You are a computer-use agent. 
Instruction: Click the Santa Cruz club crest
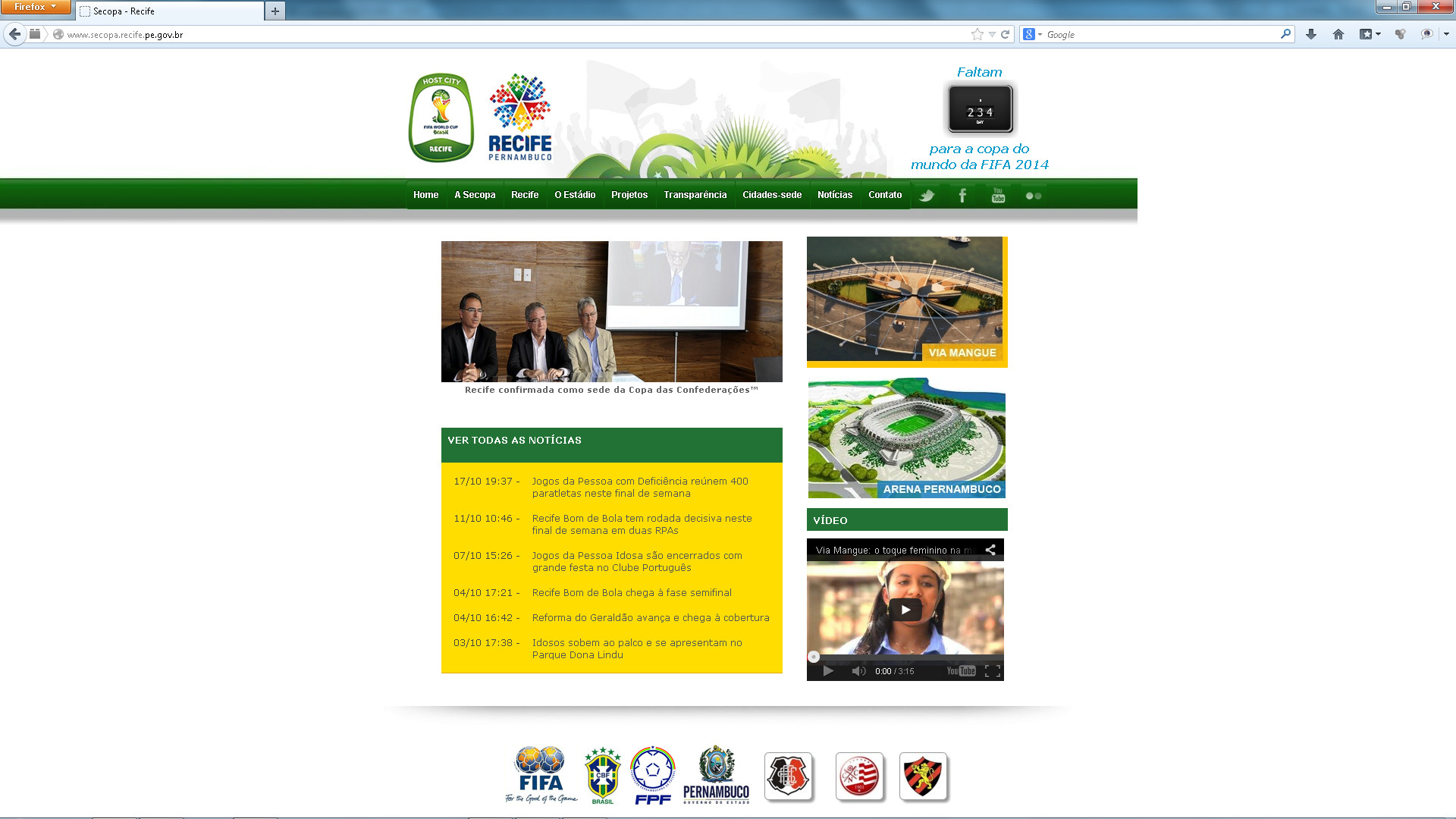[789, 777]
